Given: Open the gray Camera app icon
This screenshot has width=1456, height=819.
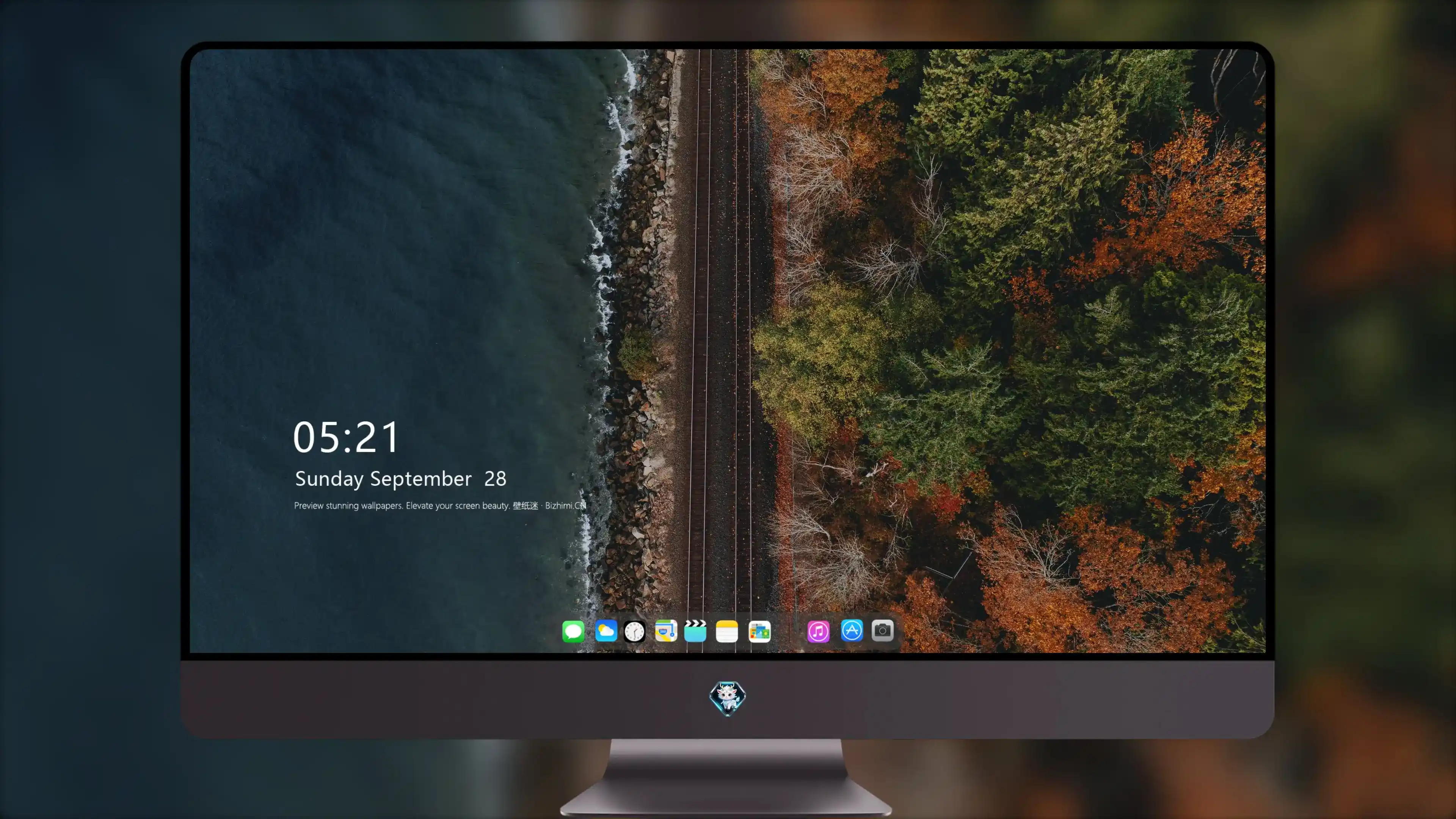Looking at the screenshot, I should point(882,630).
